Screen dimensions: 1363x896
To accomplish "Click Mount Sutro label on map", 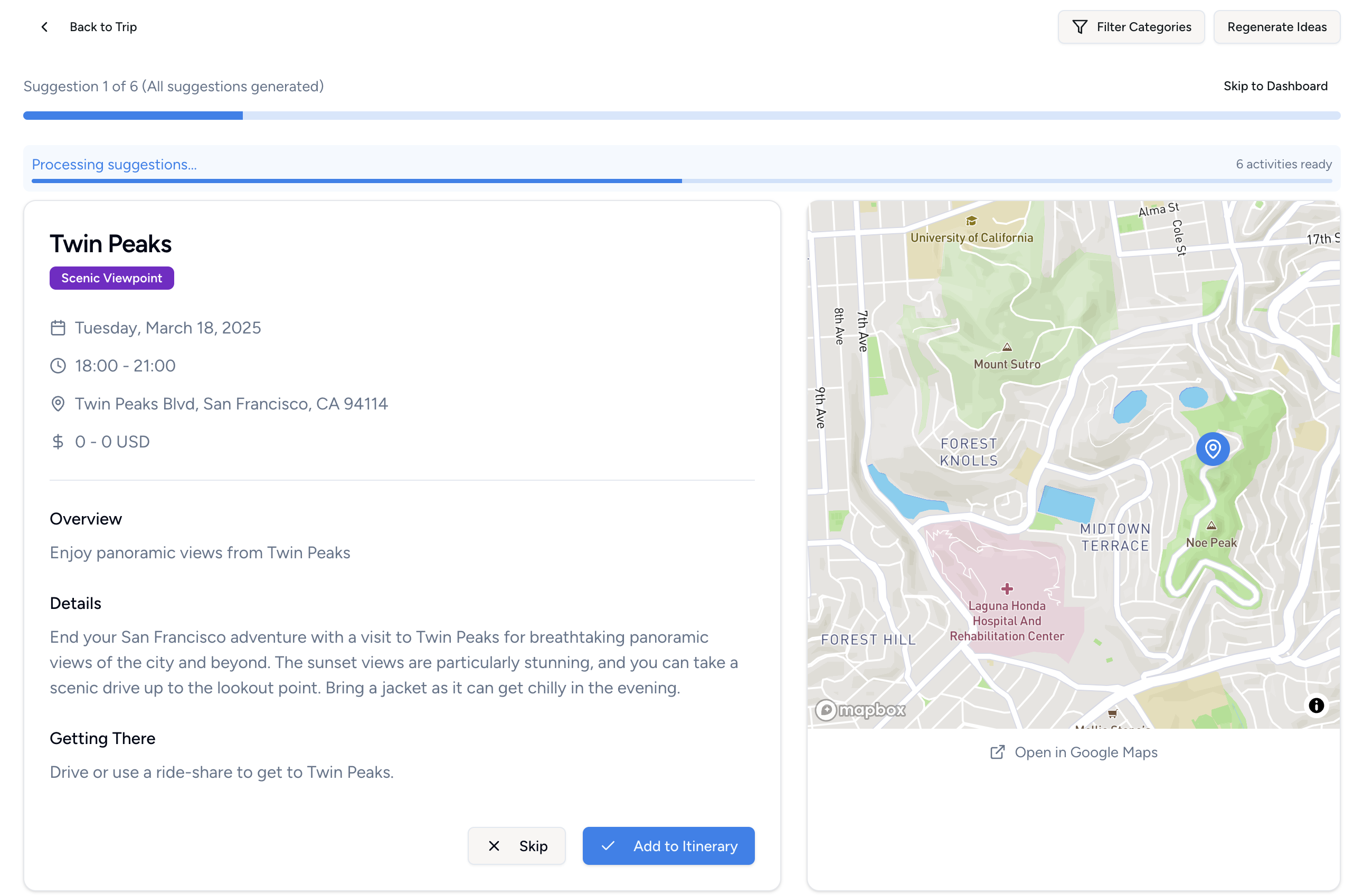I will tap(1007, 364).
